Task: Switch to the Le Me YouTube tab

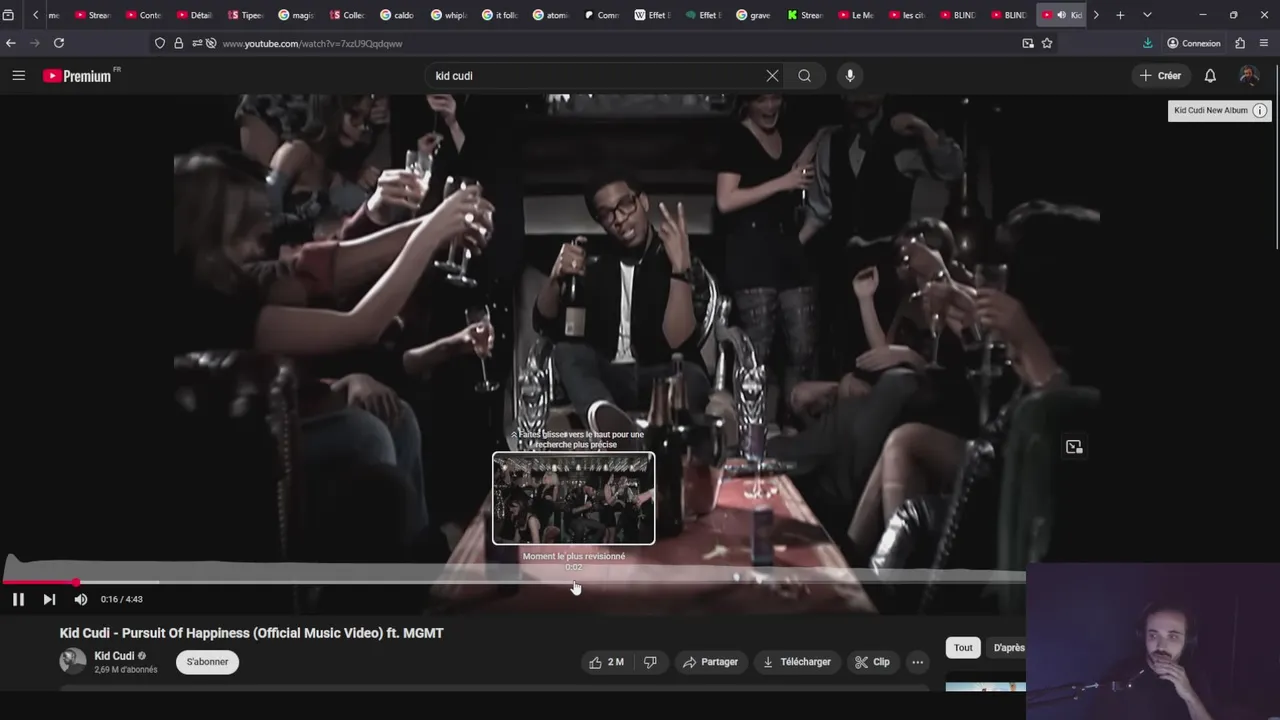Action: pyautogui.click(x=856, y=15)
